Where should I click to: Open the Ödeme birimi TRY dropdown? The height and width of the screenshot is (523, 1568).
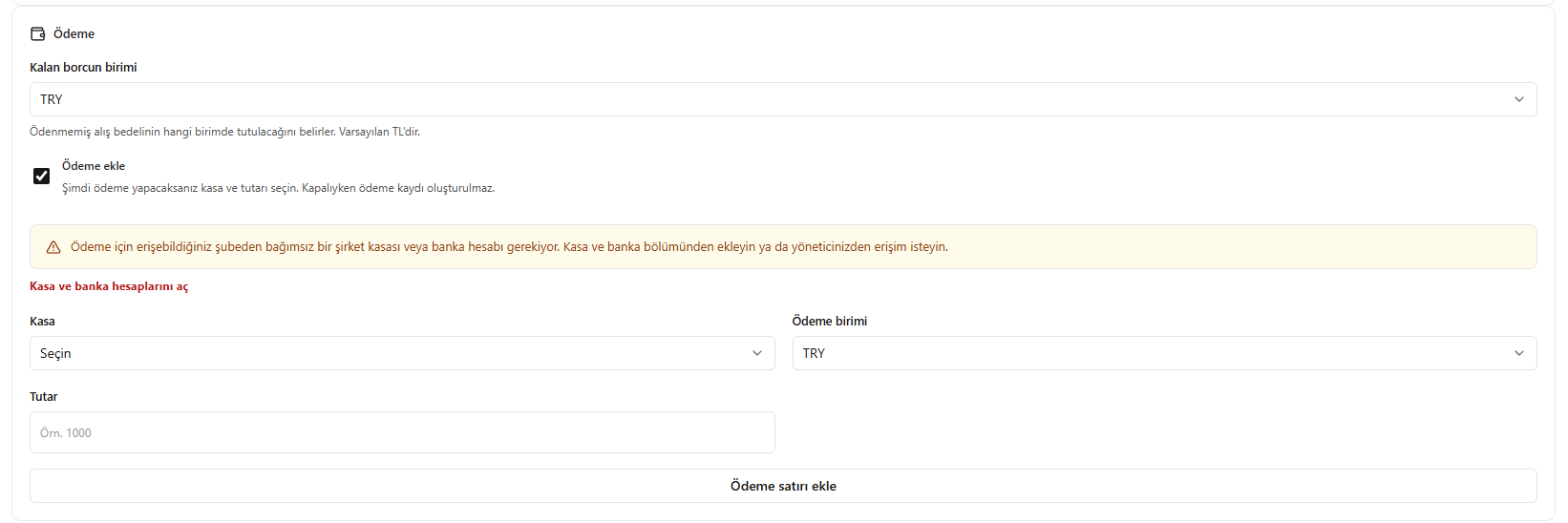(1165, 353)
